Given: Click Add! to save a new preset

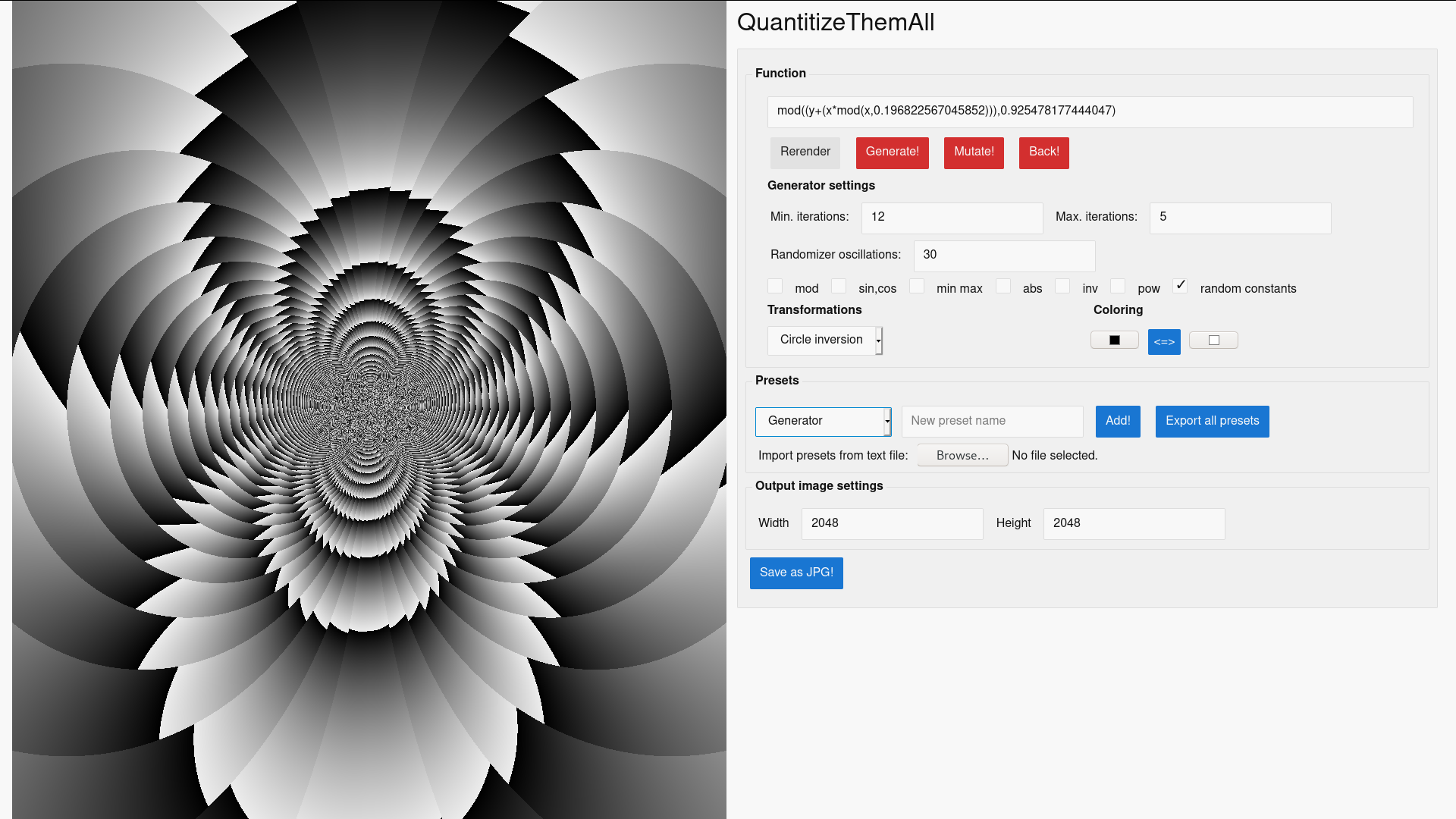Looking at the screenshot, I should click(x=1118, y=422).
